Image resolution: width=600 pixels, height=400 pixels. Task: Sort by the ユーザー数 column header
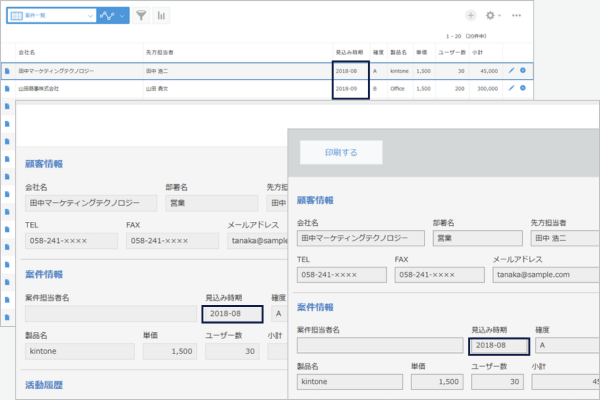tap(452, 52)
